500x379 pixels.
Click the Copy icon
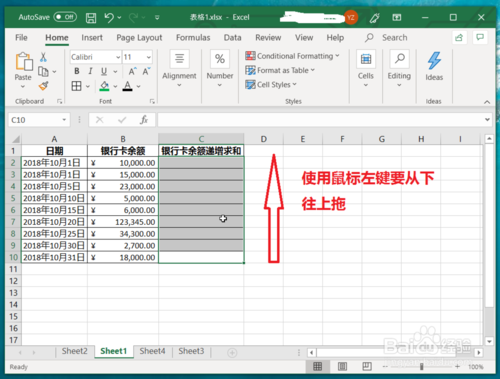[x=43, y=71]
